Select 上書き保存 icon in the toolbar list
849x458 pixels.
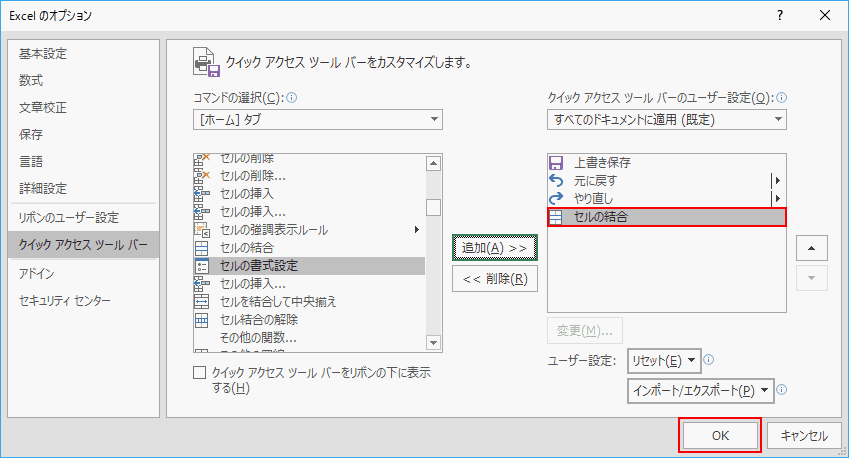556,162
